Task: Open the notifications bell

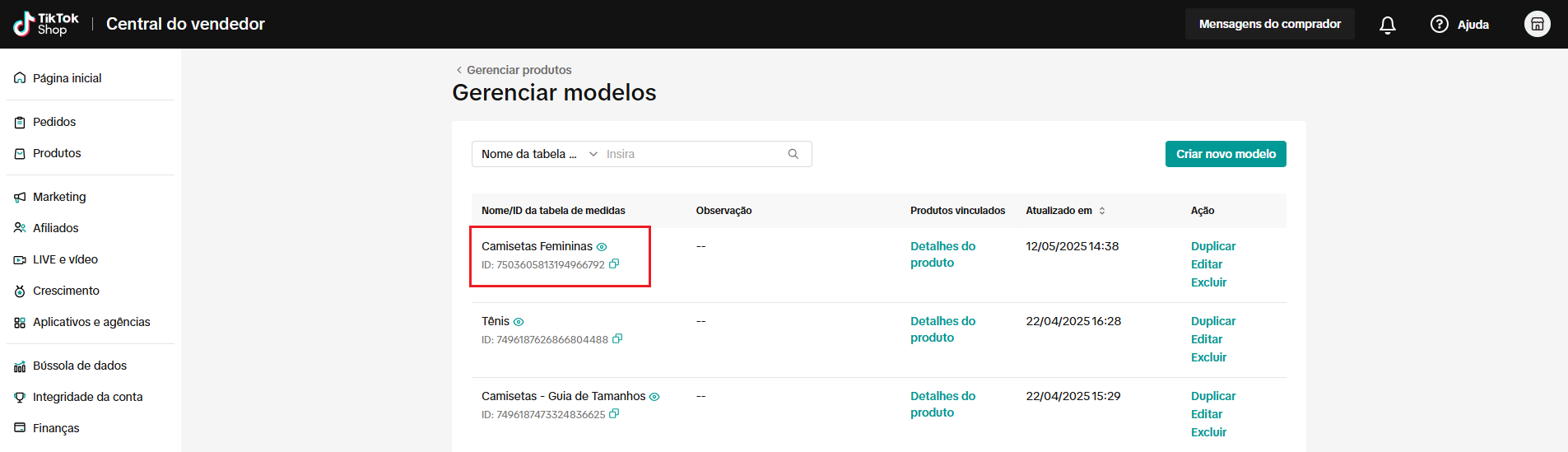Action: click(1388, 25)
